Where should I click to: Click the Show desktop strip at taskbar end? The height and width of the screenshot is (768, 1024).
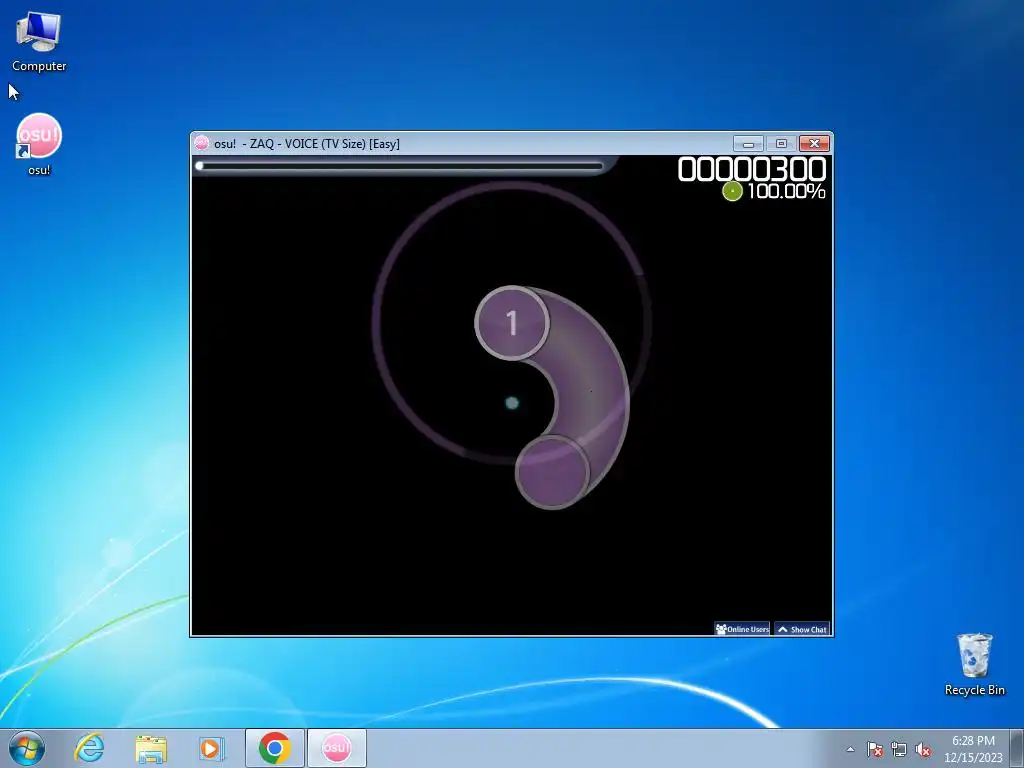tap(1017, 748)
